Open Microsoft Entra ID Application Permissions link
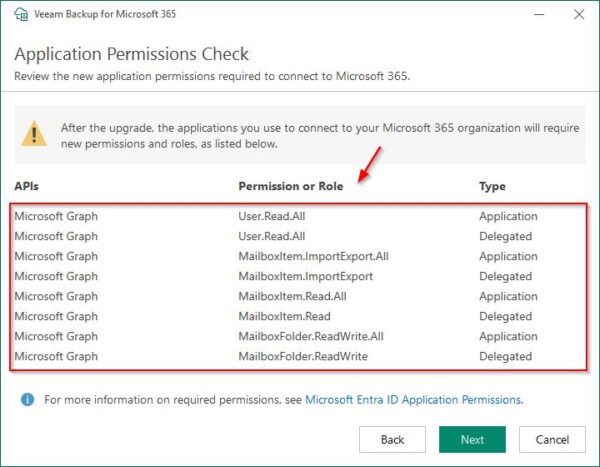This screenshot has height=467, width=600. click(x=413, y=400)
